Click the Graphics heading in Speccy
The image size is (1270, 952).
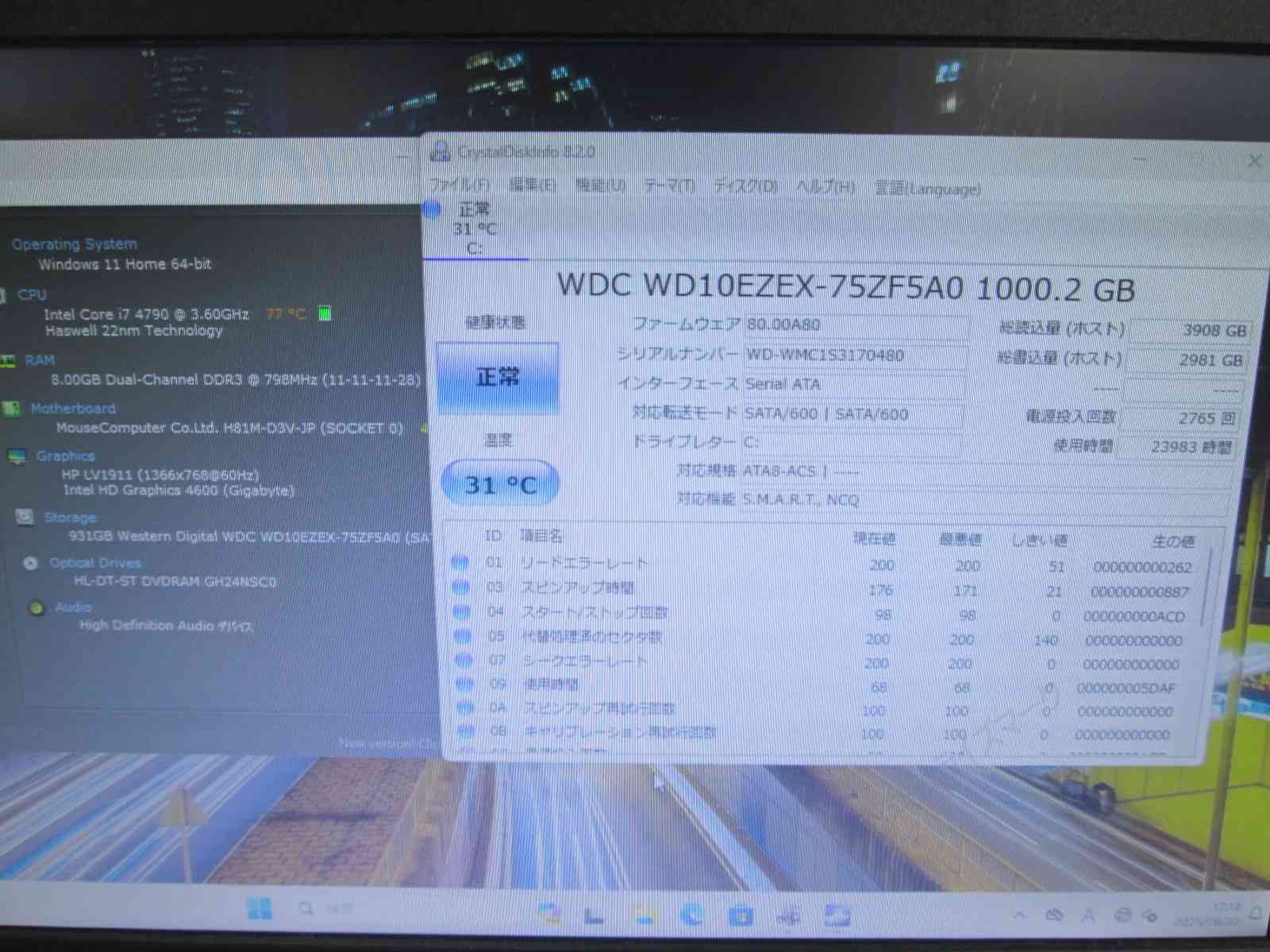[x=65, y=456]
